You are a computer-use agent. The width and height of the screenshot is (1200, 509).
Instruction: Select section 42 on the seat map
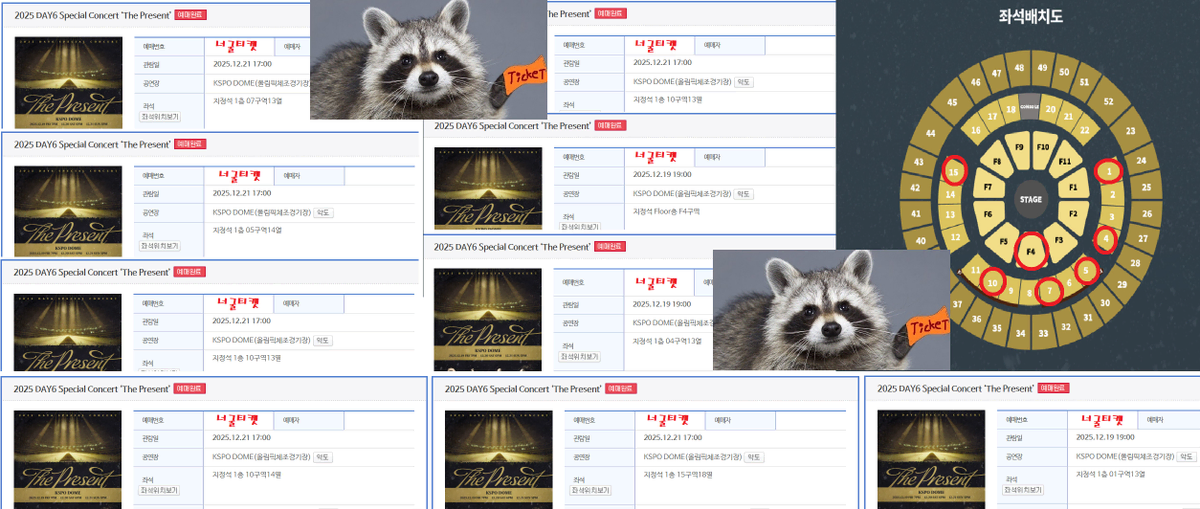915,187
